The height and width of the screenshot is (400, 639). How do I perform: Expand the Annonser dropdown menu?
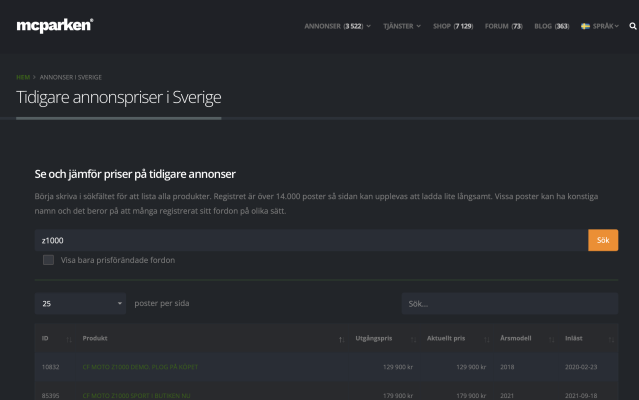337,26
